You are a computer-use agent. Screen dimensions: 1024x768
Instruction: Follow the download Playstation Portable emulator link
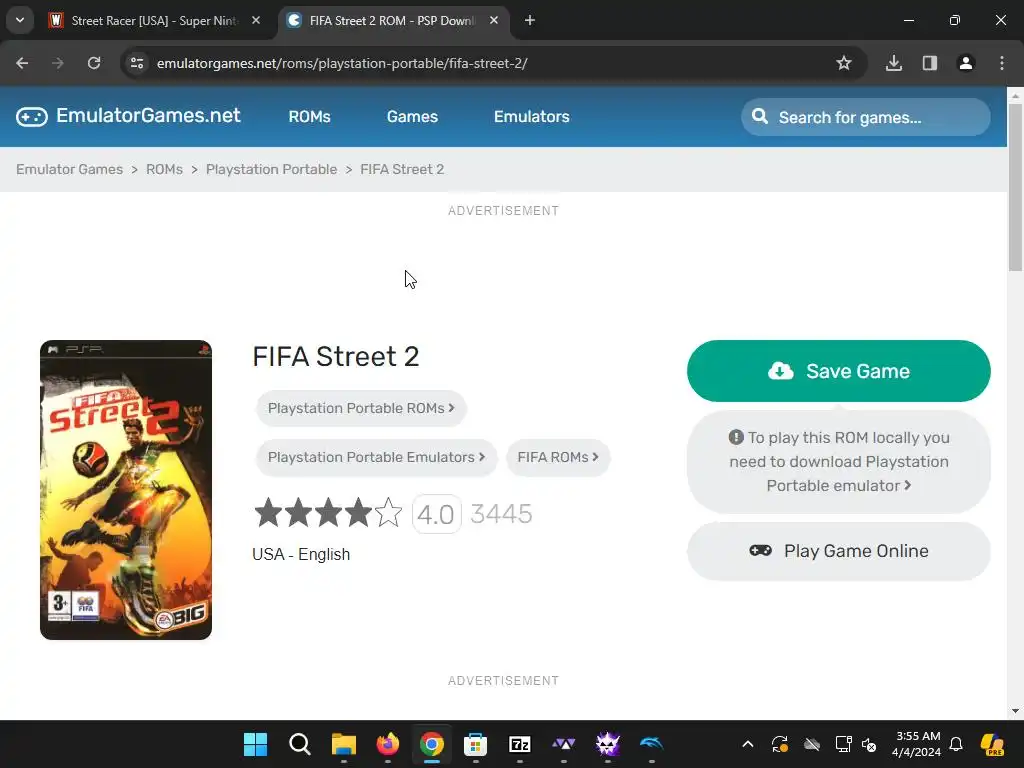(839, 462)
